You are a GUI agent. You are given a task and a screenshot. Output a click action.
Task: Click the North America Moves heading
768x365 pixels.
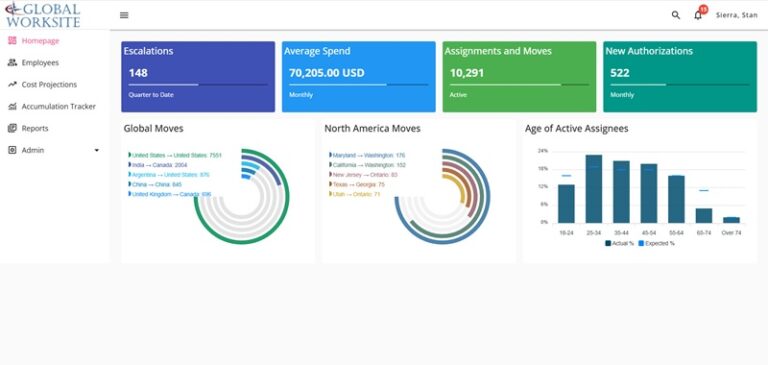pos(372,129)
